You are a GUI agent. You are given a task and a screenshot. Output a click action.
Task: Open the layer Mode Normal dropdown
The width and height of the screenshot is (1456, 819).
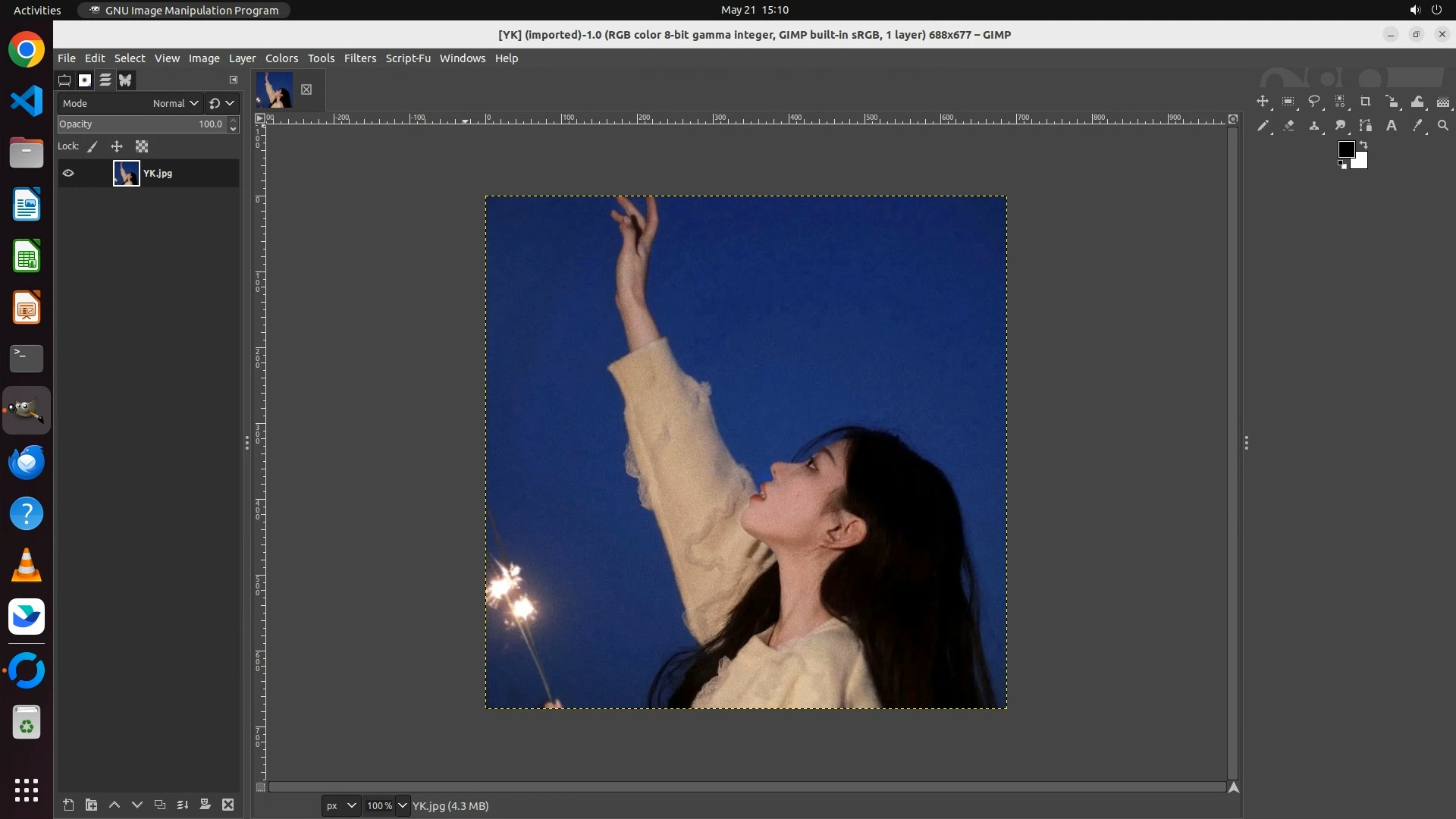(x=175, y=103)
